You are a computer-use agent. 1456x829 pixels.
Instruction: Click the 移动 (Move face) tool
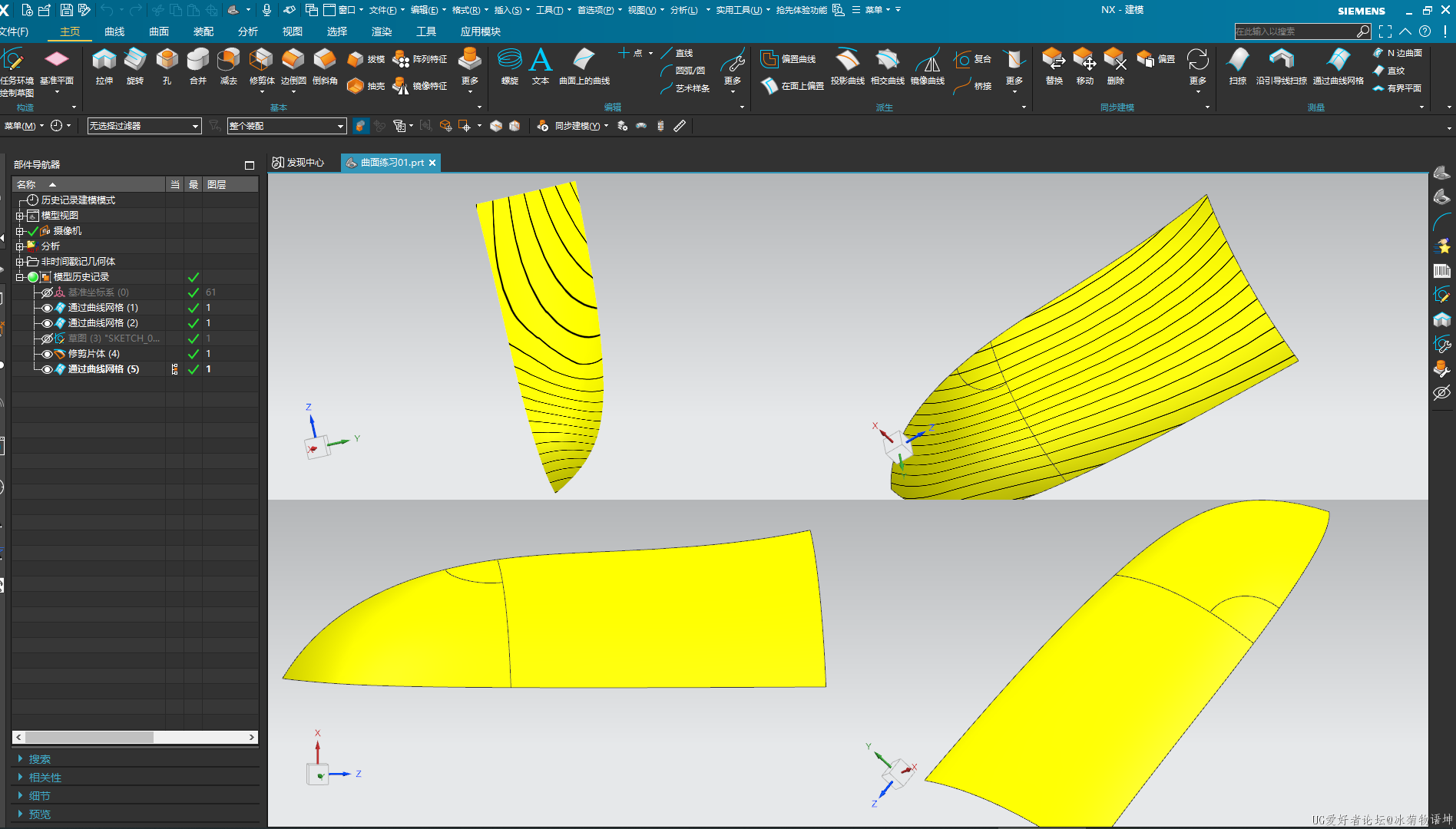tap(1085, 66)
